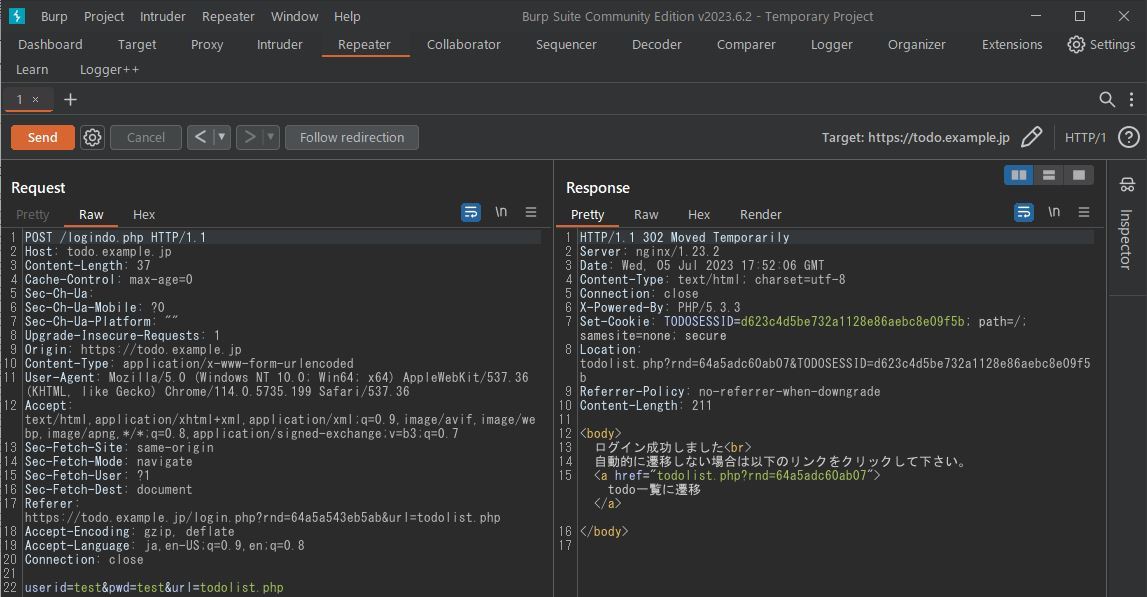The width and height of the screenshot is (1147, 597).
Task: Switch to Target tab
Action: [x=137, y=45]
